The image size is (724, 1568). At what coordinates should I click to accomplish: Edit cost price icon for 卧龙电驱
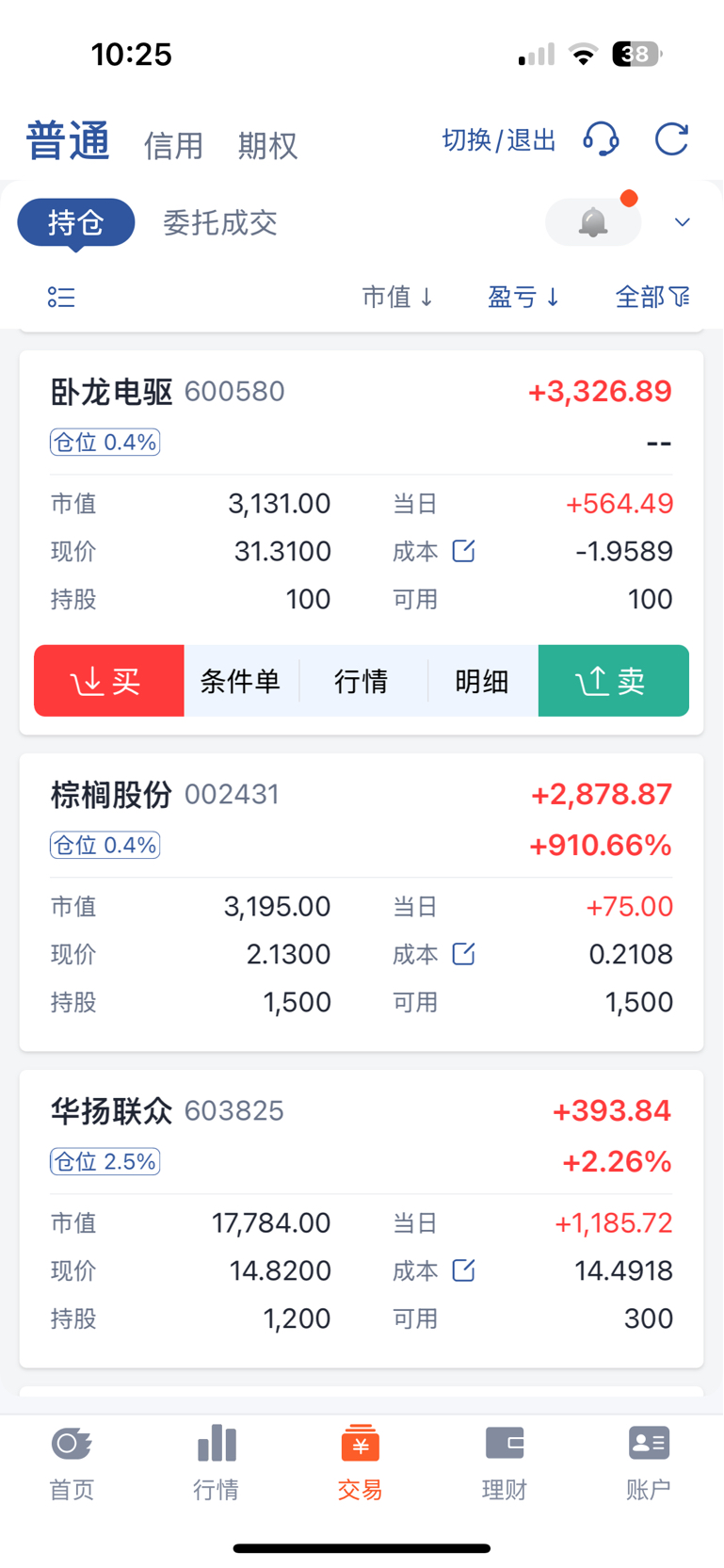[x=463, y=551]
